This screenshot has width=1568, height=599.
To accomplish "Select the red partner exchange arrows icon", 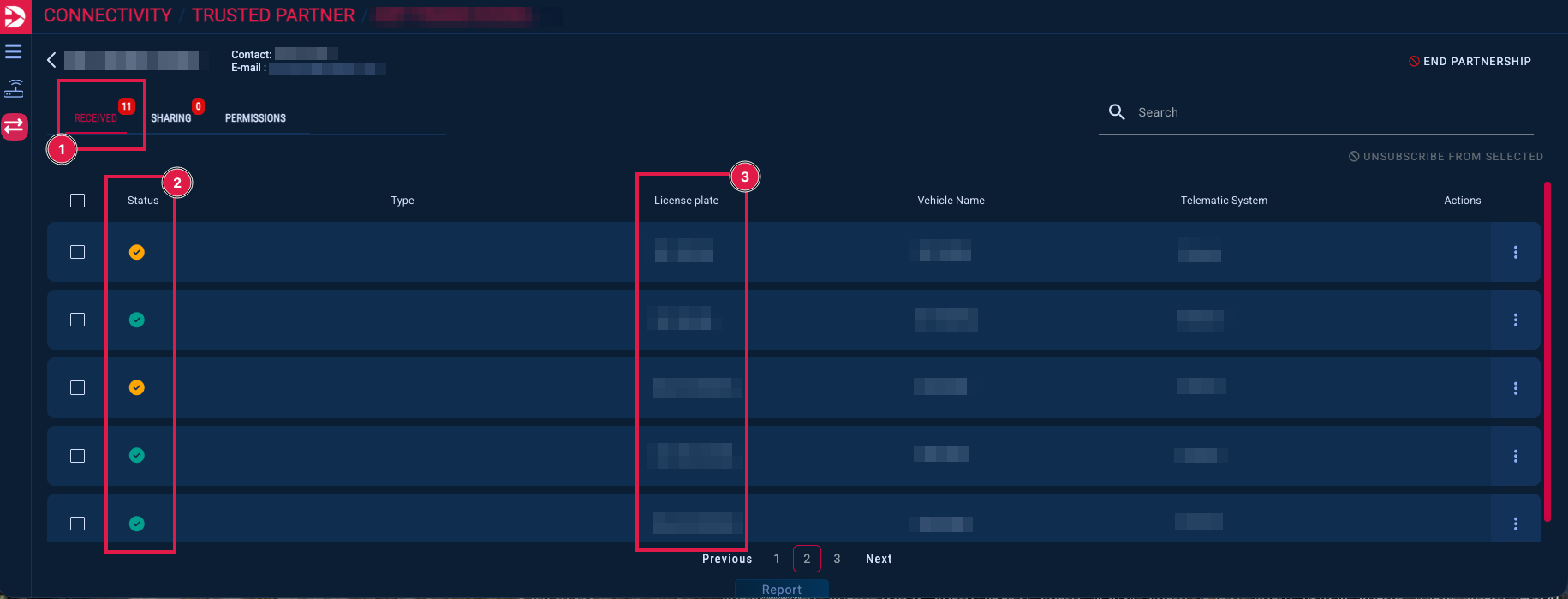I will point(15,127).
